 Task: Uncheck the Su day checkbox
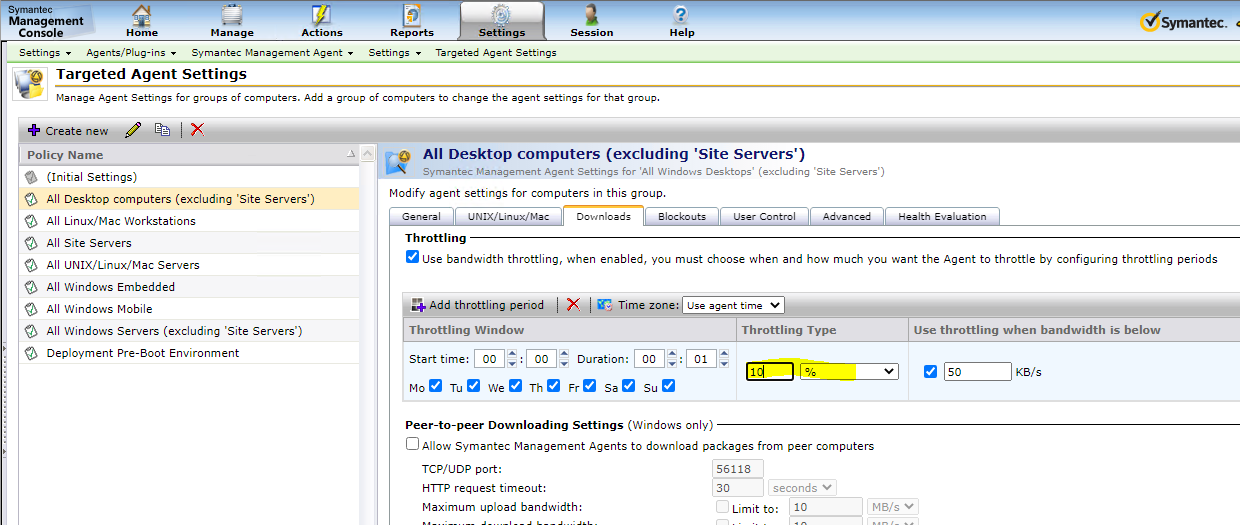click(x=669, y=386)
